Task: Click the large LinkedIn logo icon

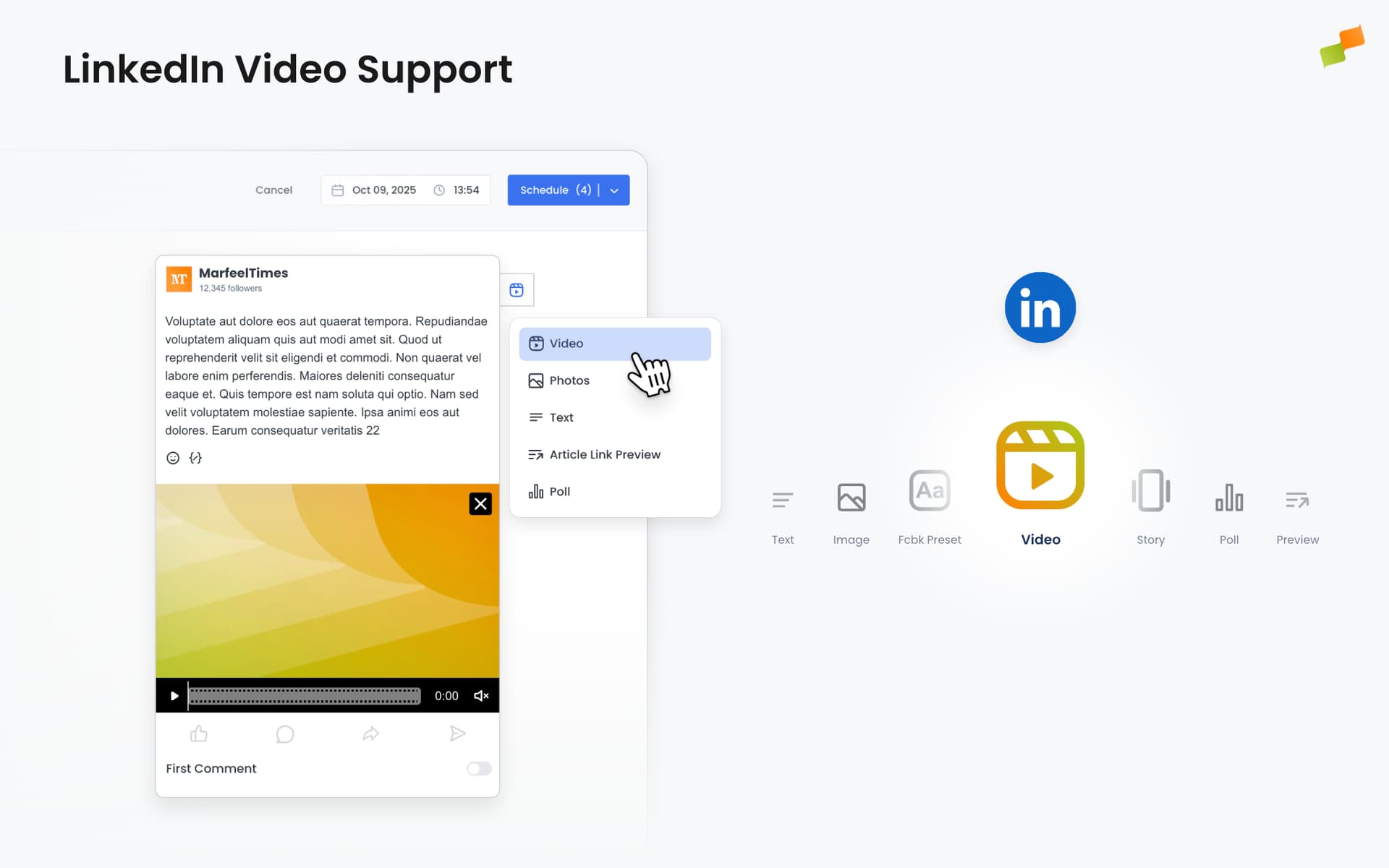Action: pyautogui.click(x=1040, y=307)
